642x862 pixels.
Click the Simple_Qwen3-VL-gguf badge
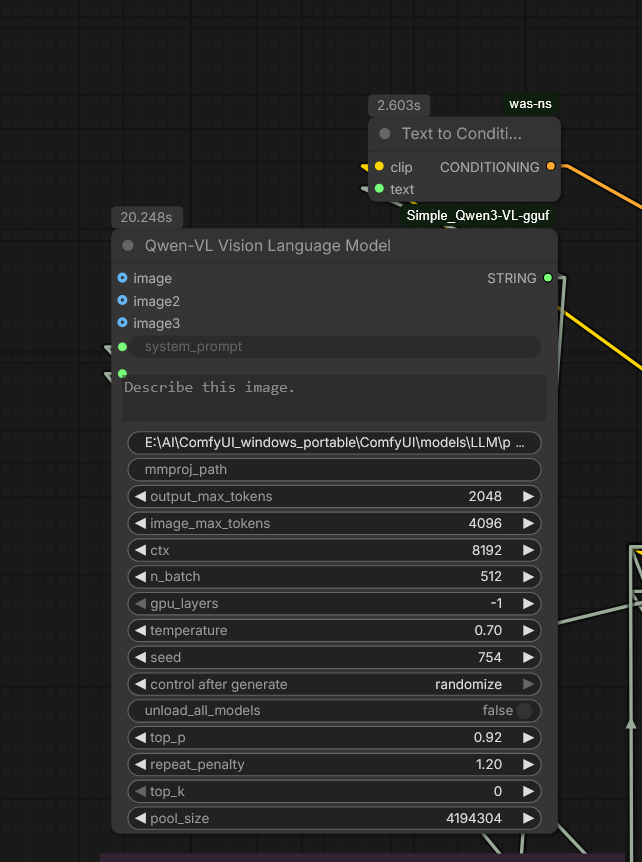(478, 216)
